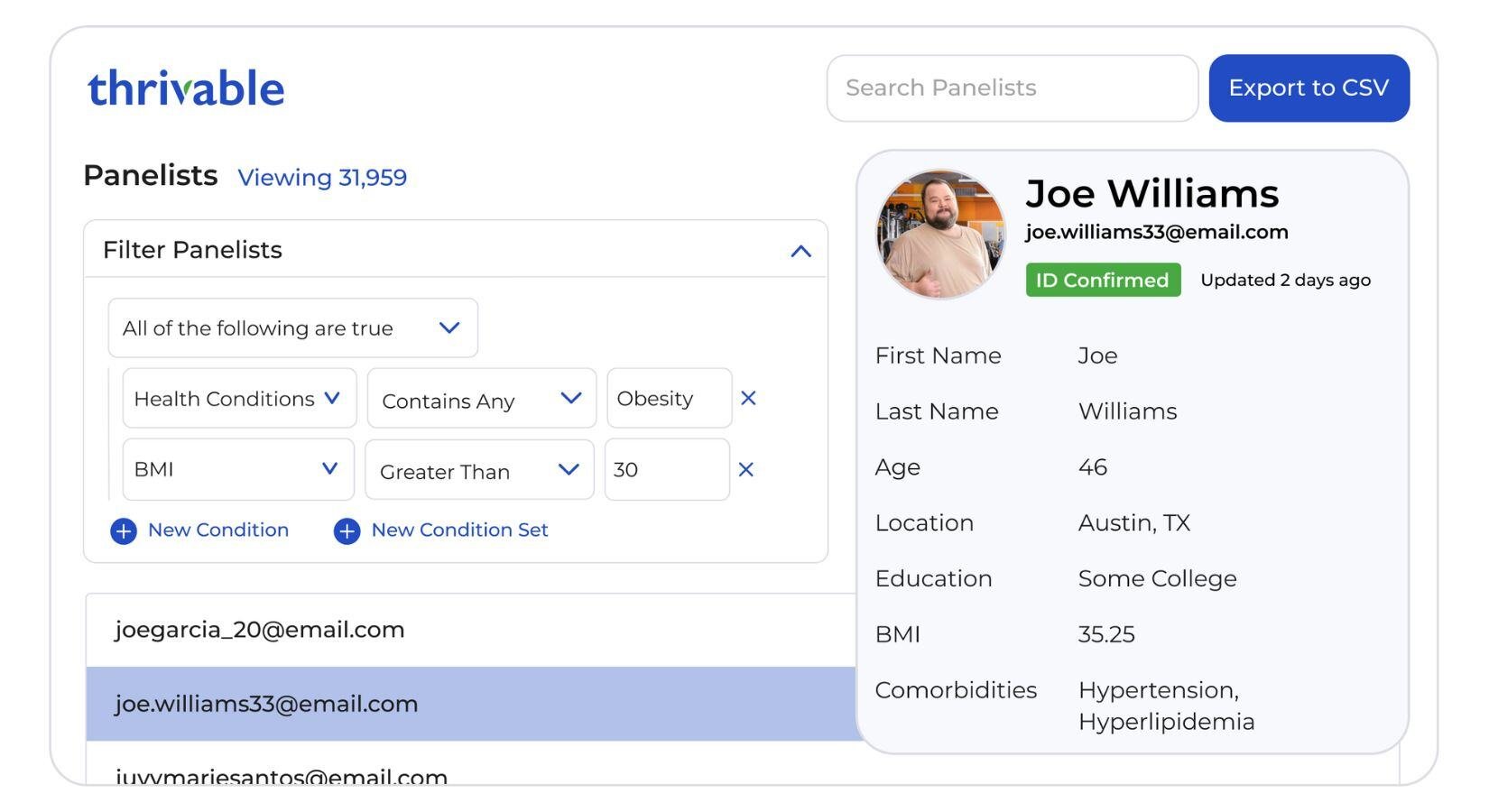The height and width of the screenshot is (812, 1489).
Task: Click the thrivable logo
Action: [186, 88]
